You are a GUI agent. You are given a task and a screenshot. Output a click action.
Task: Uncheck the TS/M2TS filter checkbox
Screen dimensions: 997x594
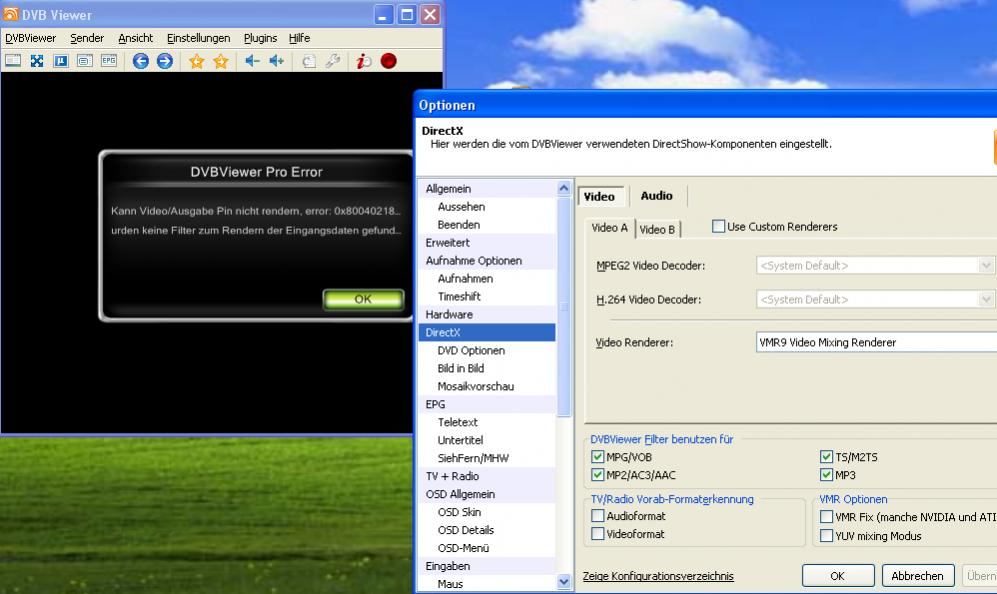point(827,457)
